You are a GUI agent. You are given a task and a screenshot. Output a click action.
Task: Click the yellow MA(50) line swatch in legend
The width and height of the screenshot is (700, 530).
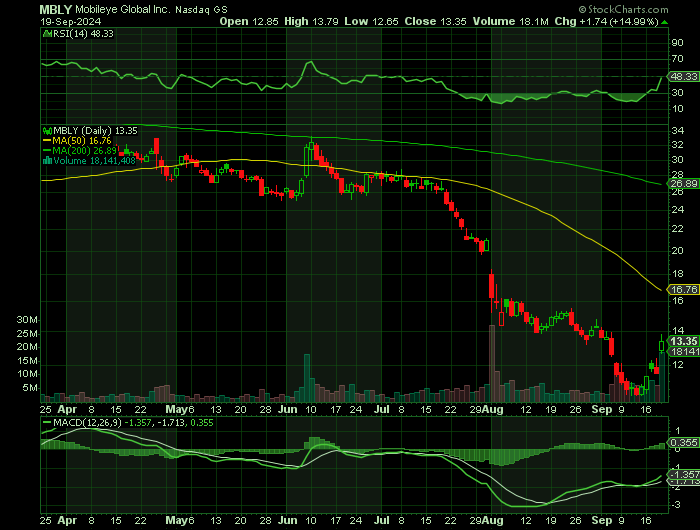click(x=47, y=141)
